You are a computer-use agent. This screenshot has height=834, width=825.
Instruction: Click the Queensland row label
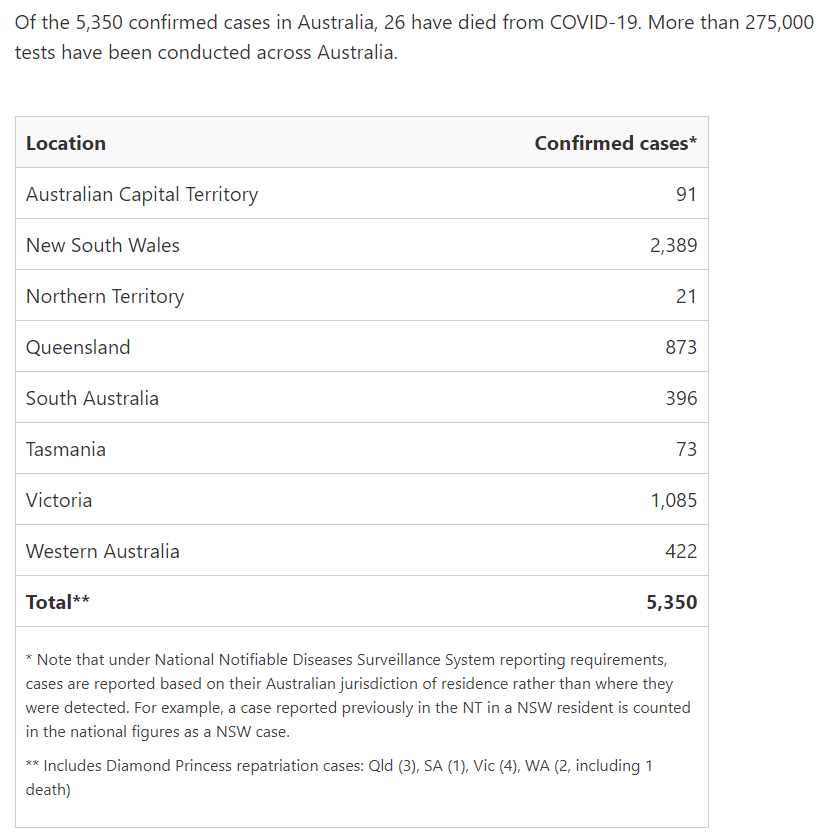[x=78, y=347]
